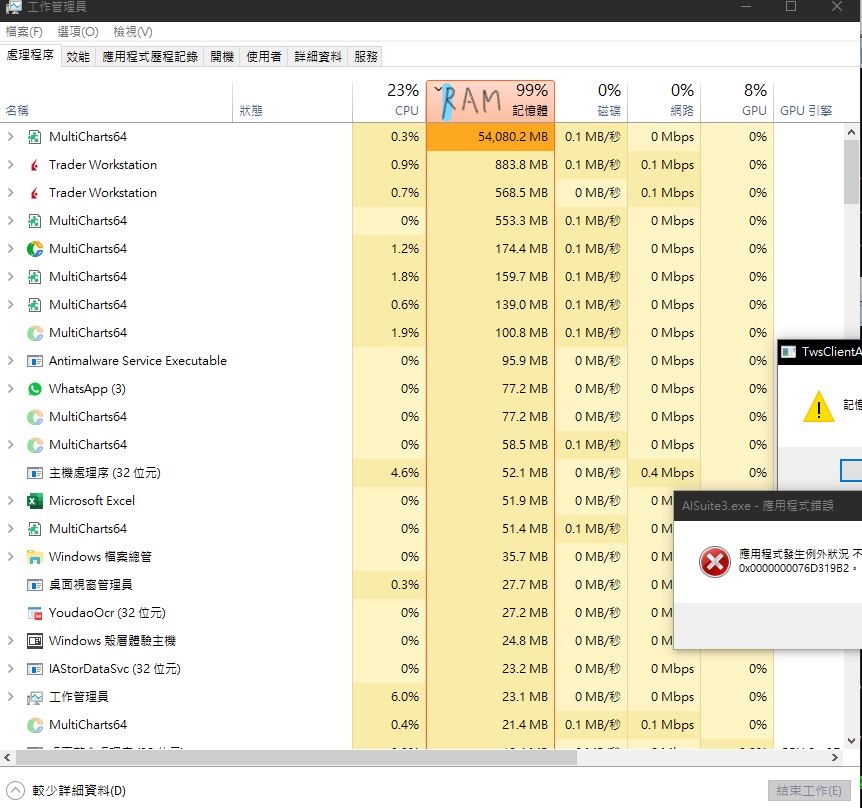Click the Trader Workstation icon using 883.8 MB

(34, 165)
